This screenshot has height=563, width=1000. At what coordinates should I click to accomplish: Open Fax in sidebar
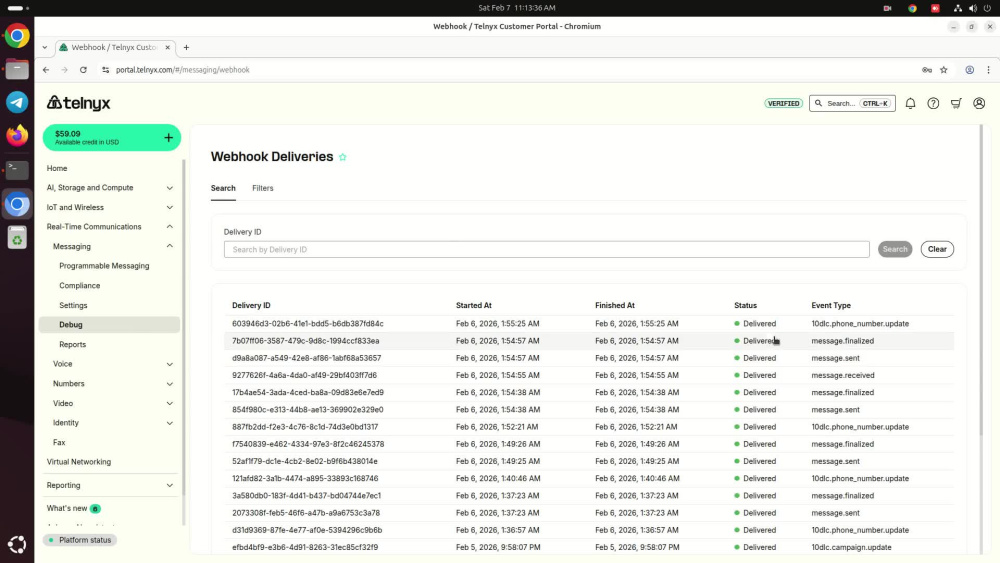click(x=59, y=442)
